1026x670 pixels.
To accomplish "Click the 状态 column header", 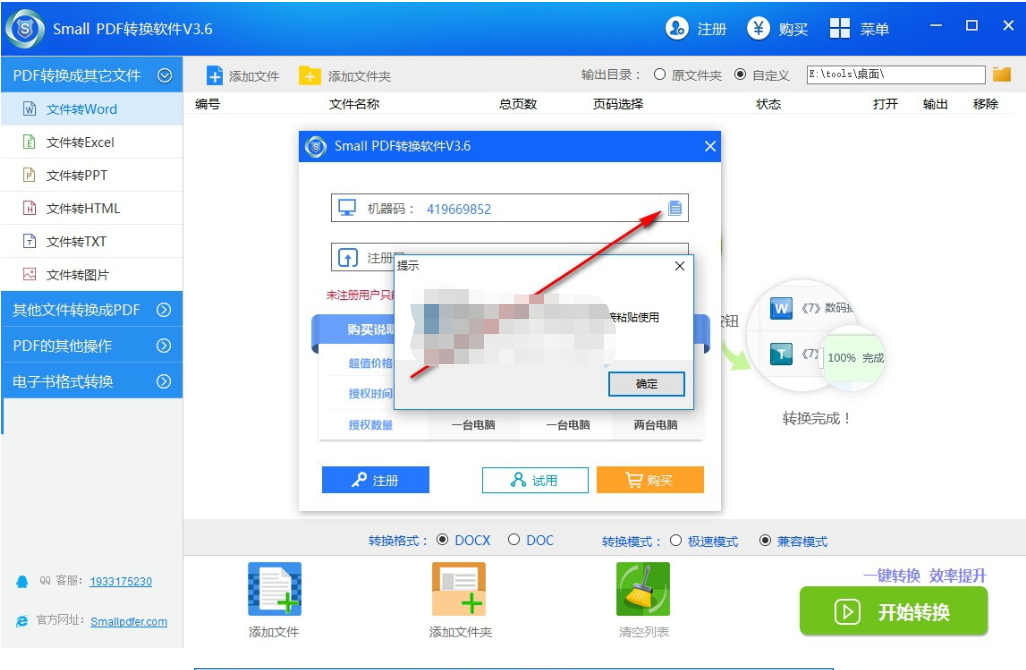I will tap(769, 104).
